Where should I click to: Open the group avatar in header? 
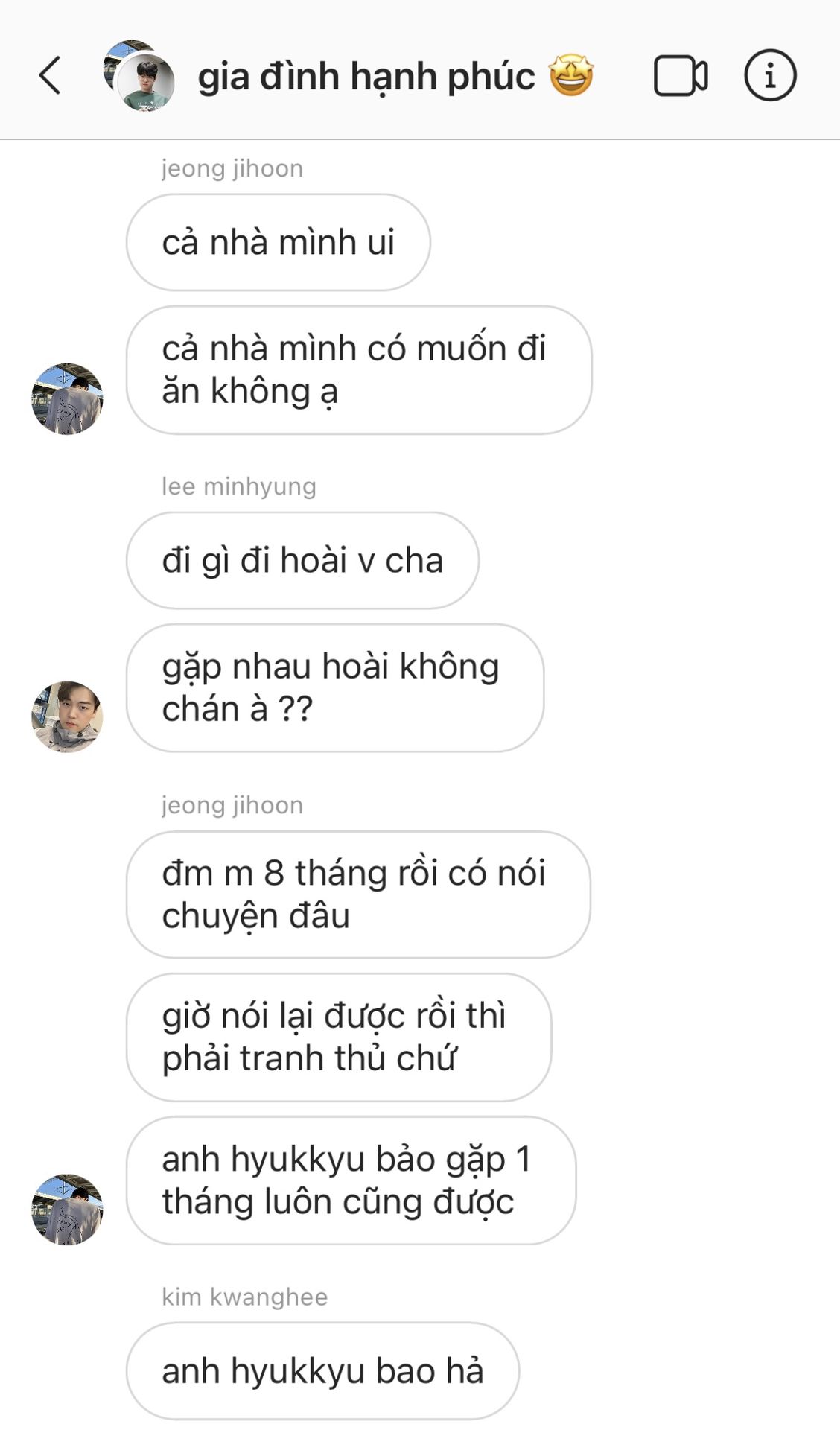pos(139,76)
